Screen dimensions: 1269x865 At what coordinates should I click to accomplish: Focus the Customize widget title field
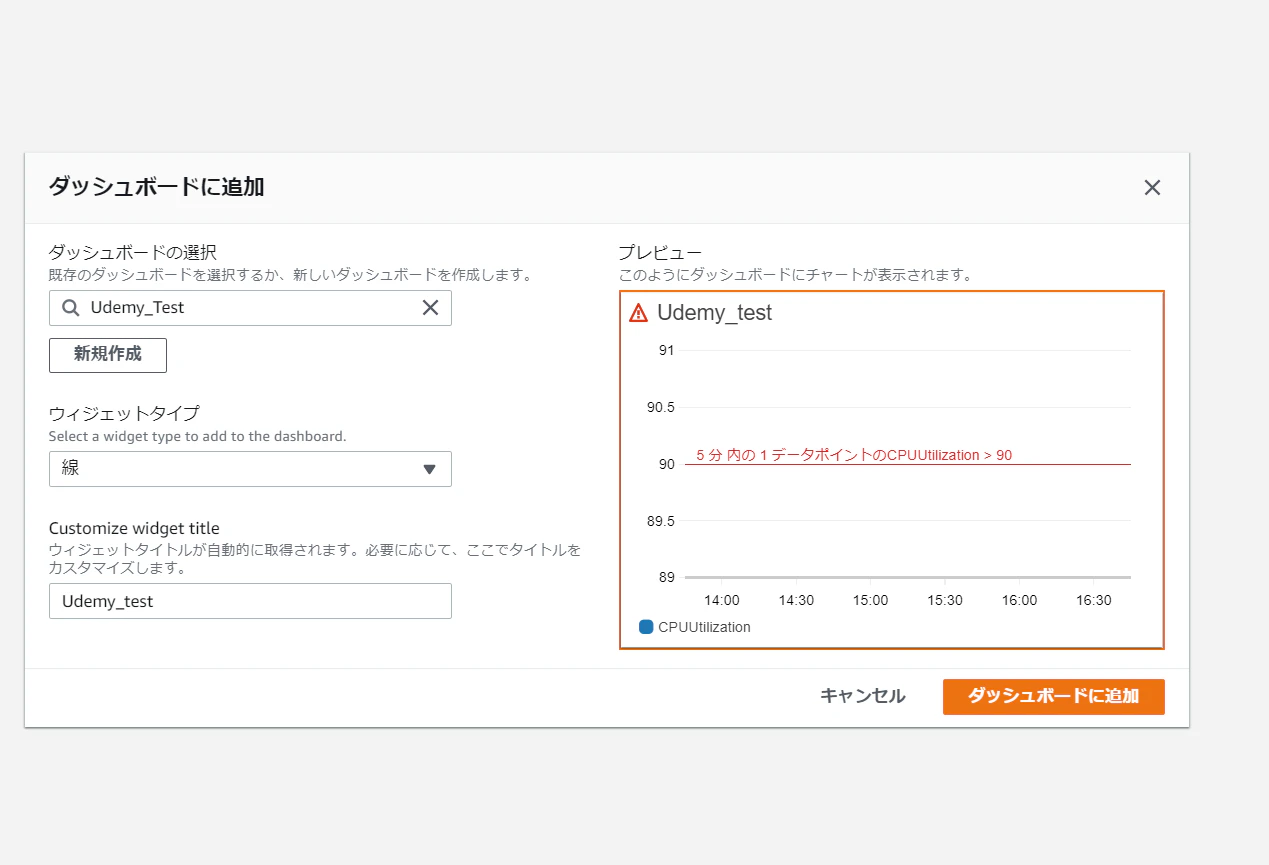pyautogui.click(x=250, y=601)
